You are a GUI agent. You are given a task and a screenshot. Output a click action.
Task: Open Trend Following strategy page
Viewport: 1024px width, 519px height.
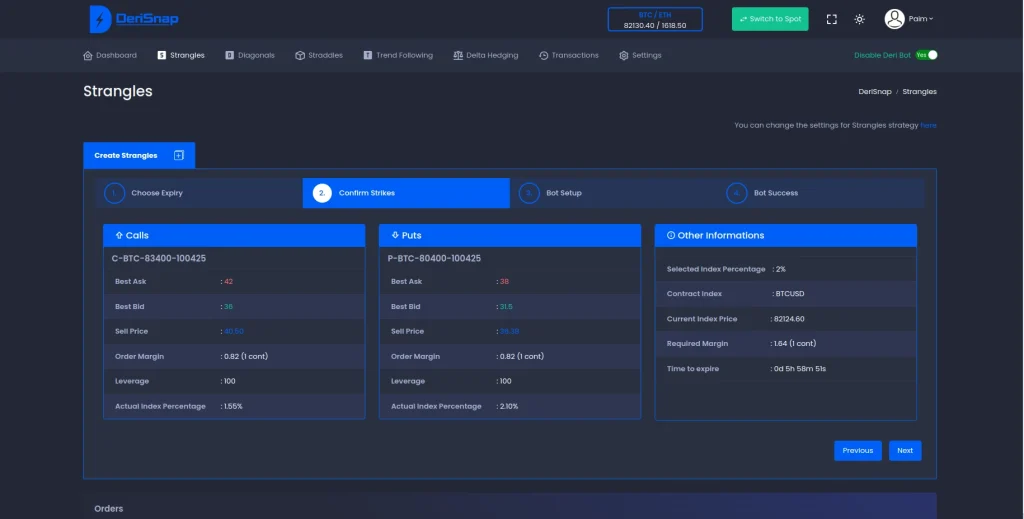[x=398, y=55]
